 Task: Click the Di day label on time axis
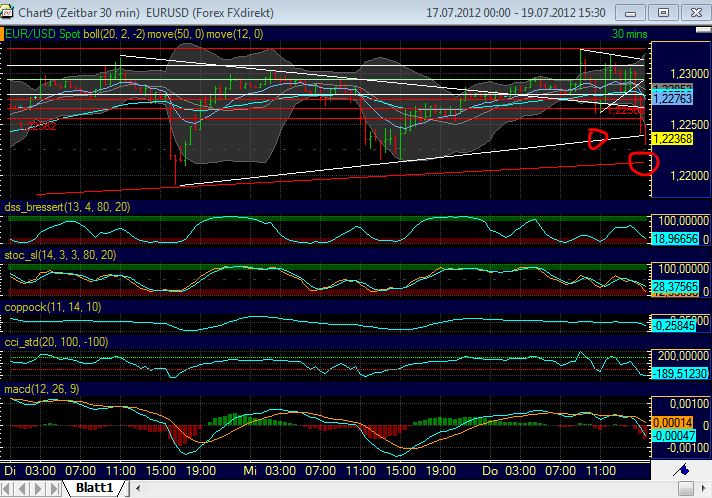(10, 471)
